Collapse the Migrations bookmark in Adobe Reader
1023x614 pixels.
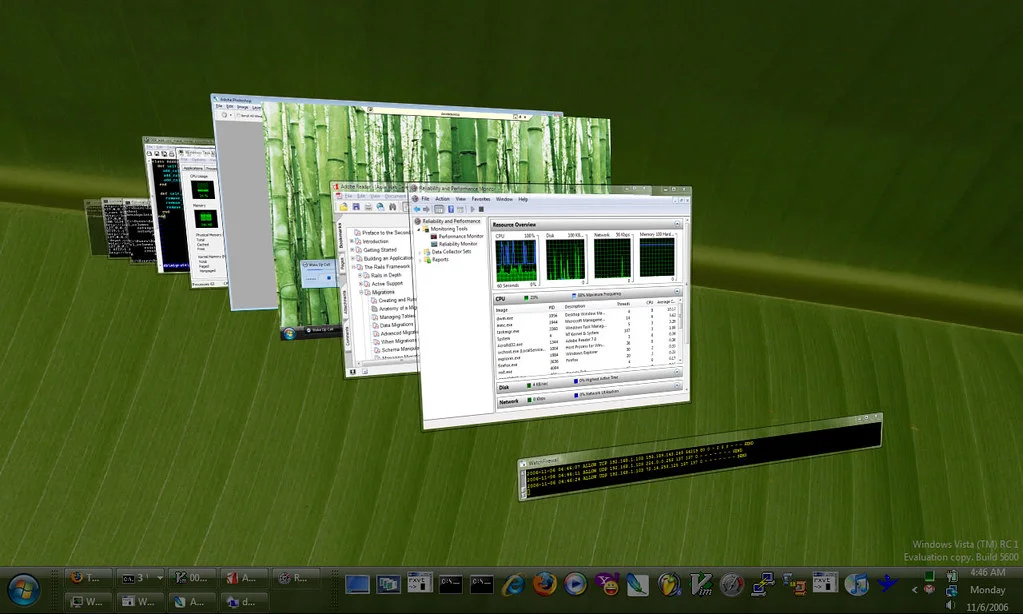click(x=361, y=292)
